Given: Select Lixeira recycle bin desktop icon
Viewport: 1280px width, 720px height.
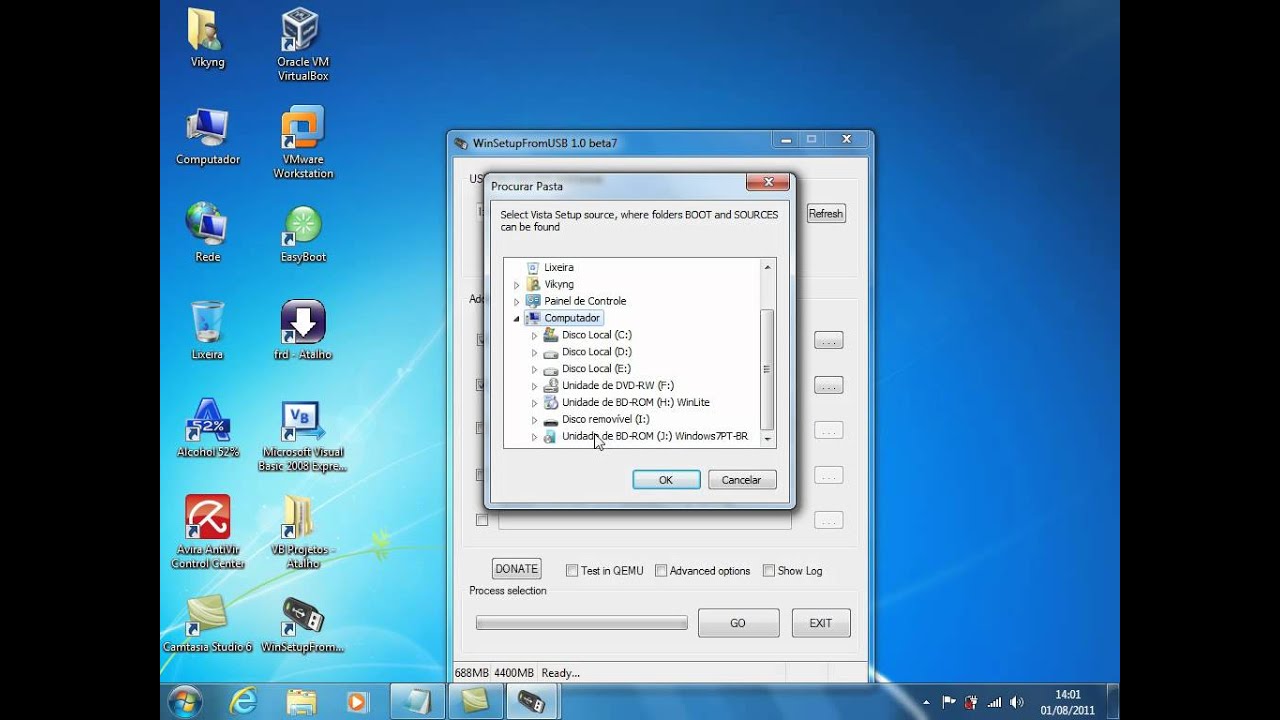Looking at the screenshot, I should (208, 330).
